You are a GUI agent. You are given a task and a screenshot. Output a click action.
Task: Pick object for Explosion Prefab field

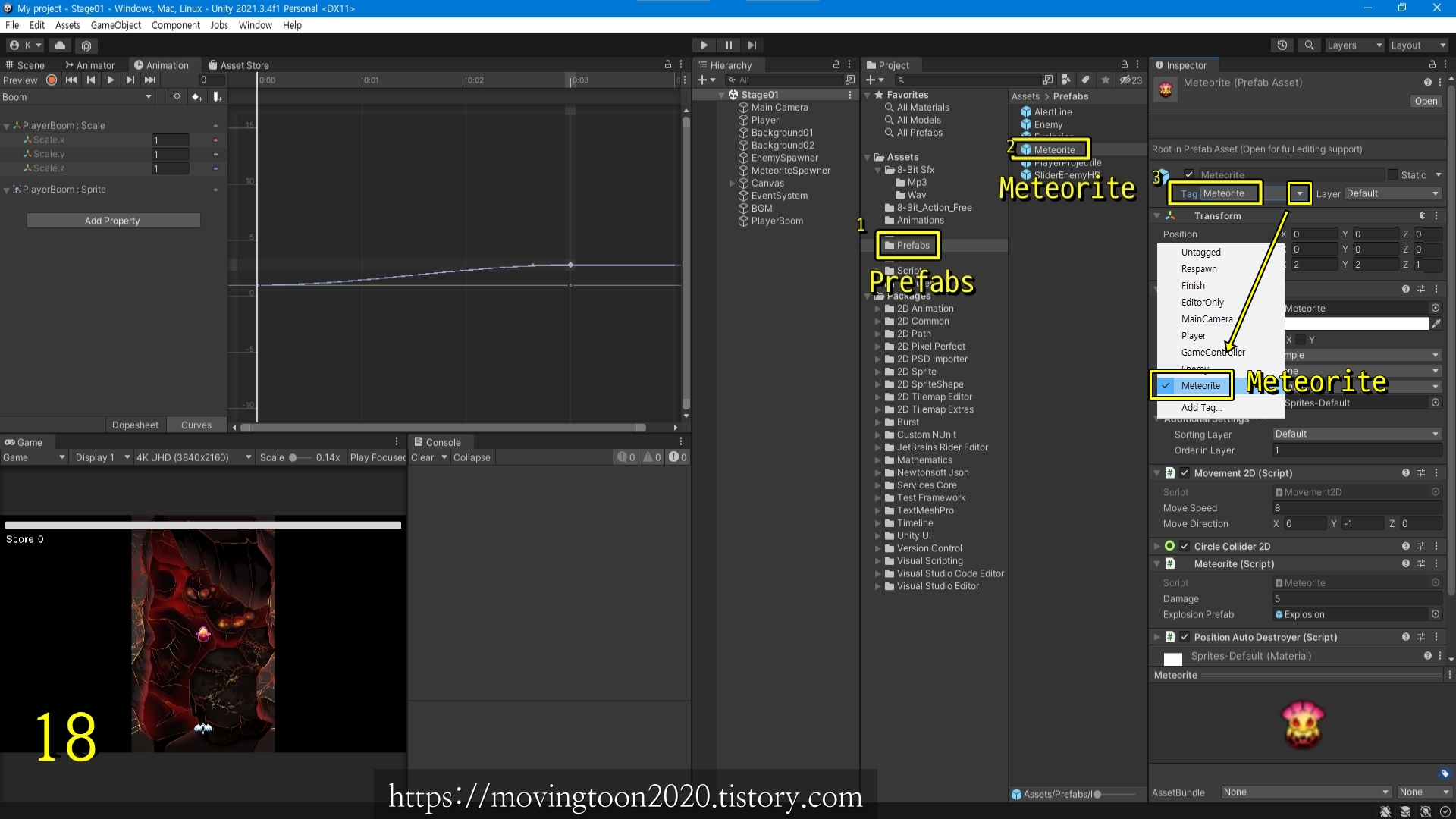point(1436,614)
